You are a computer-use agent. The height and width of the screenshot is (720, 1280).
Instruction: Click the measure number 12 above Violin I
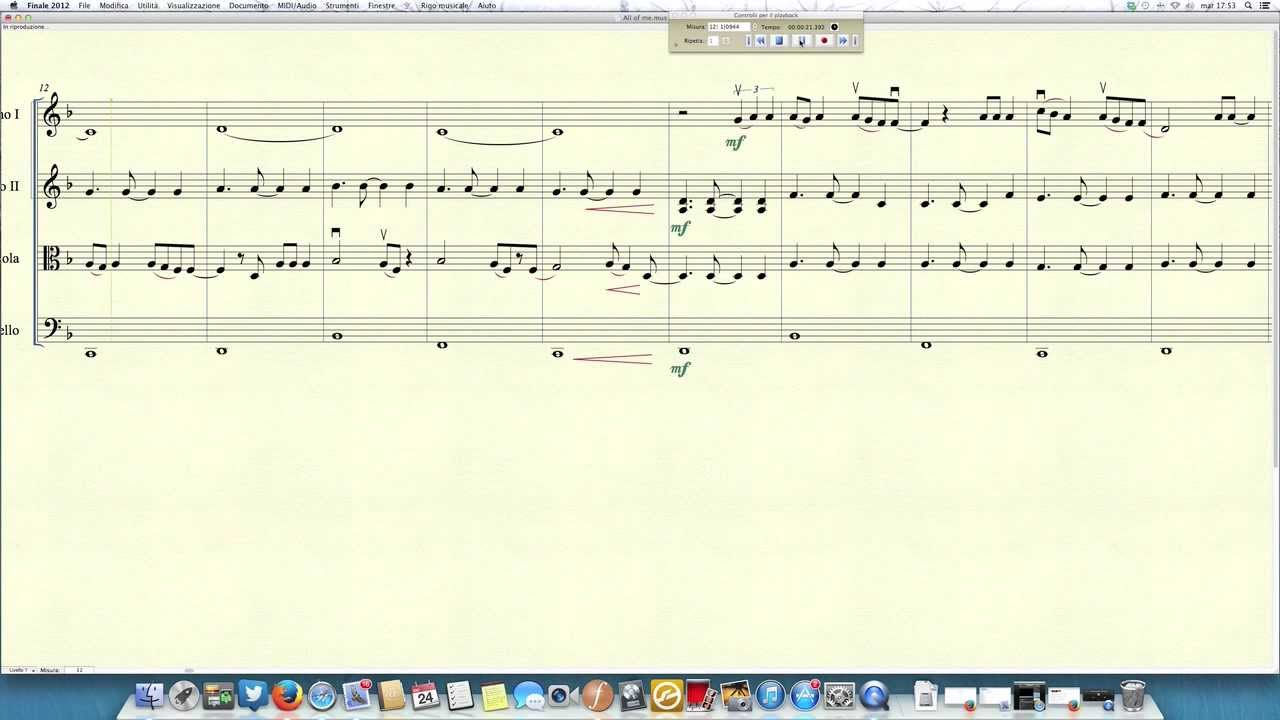click(x=44, y=88)
